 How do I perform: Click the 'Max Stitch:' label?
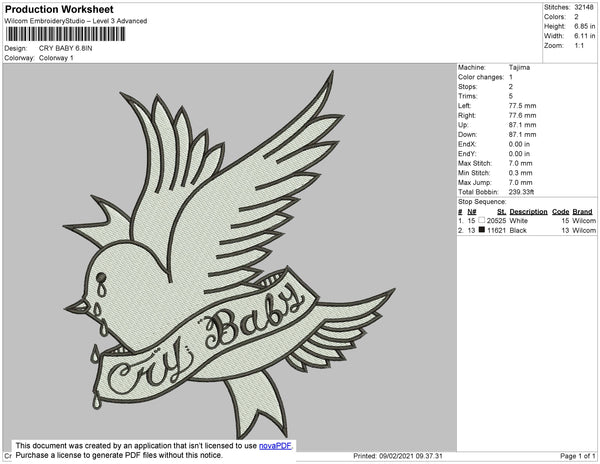(475, 163)
